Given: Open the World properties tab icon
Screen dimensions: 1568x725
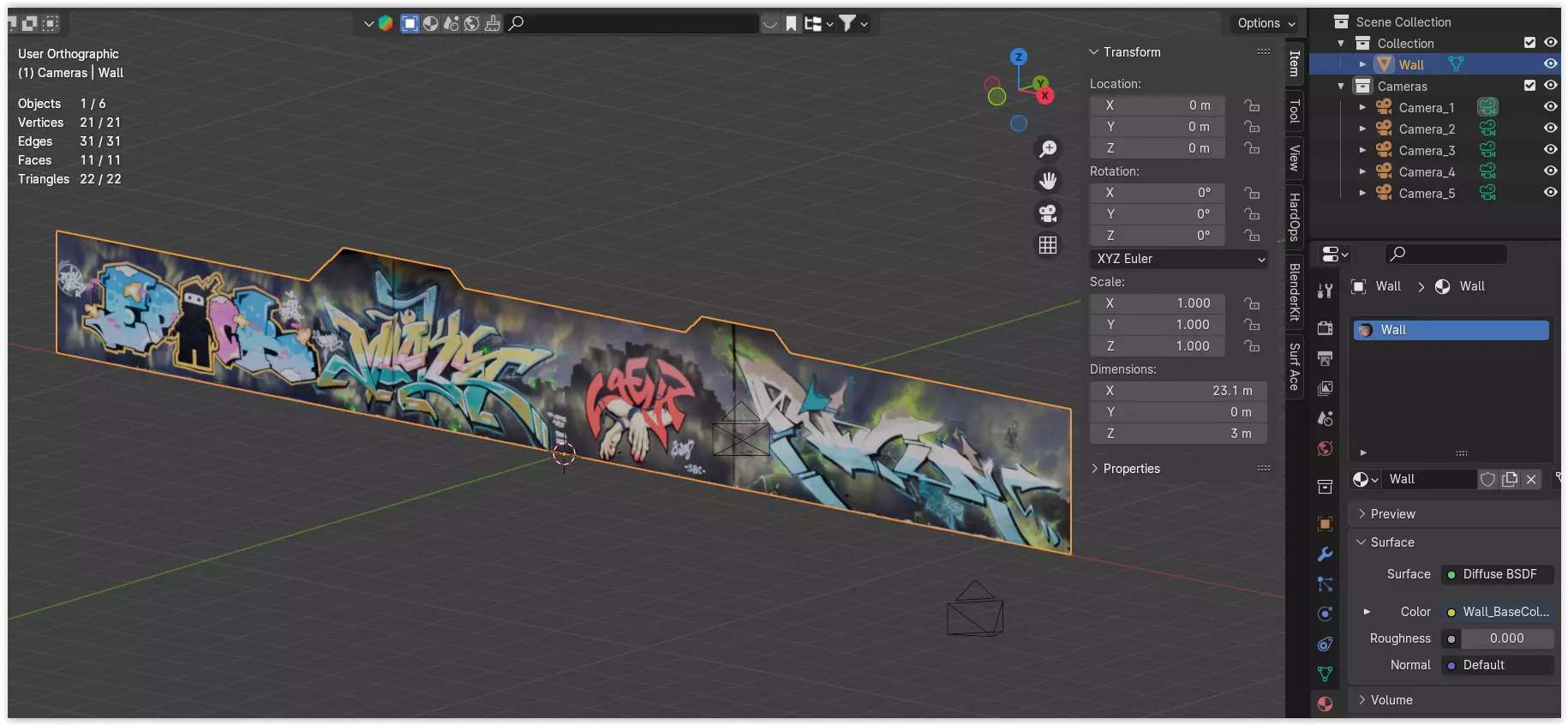Looking at the screenshot, I should click(x=1325, y=449).
